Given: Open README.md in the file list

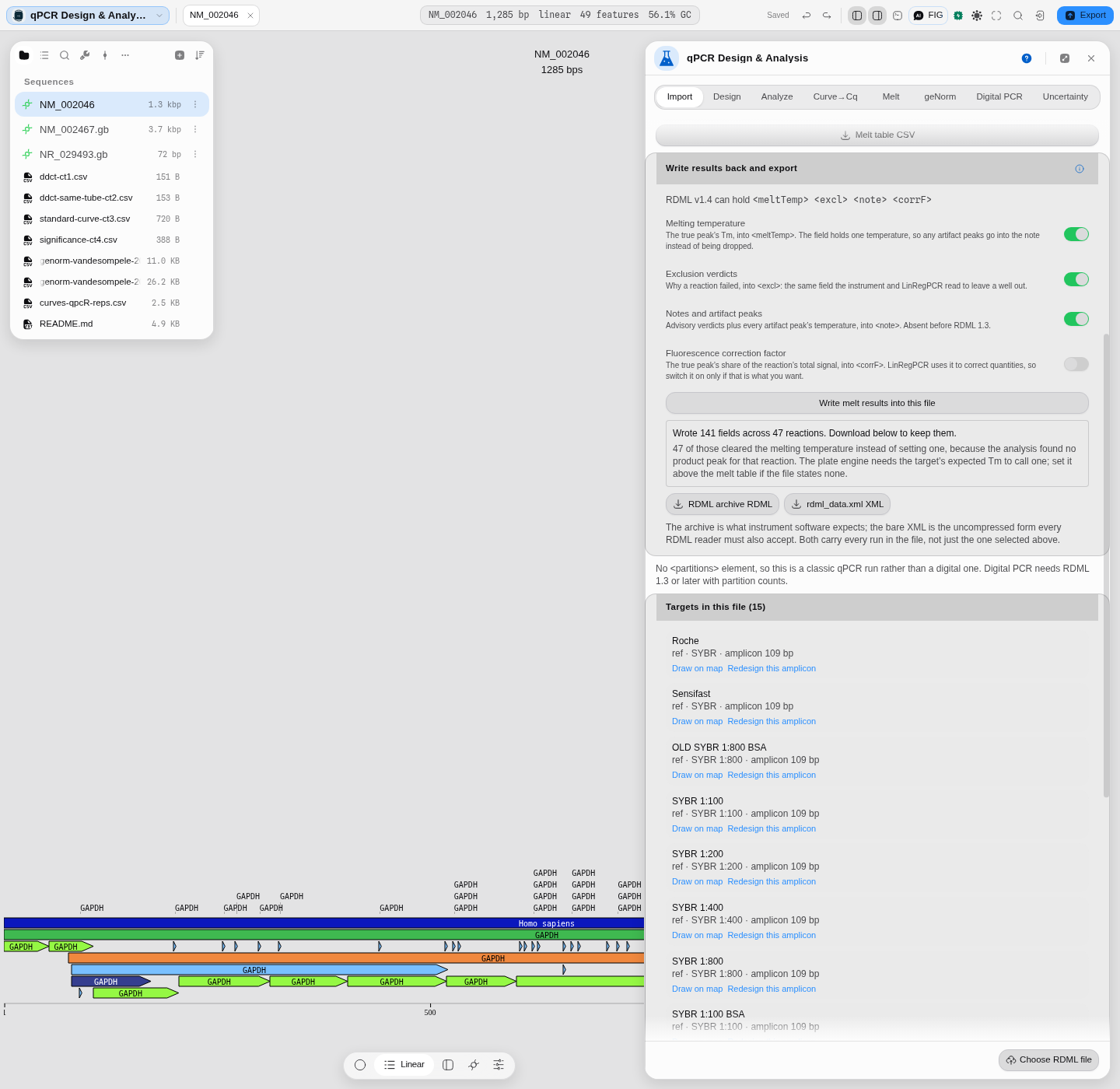Looking at the screenshot, I should coord(112,324).
